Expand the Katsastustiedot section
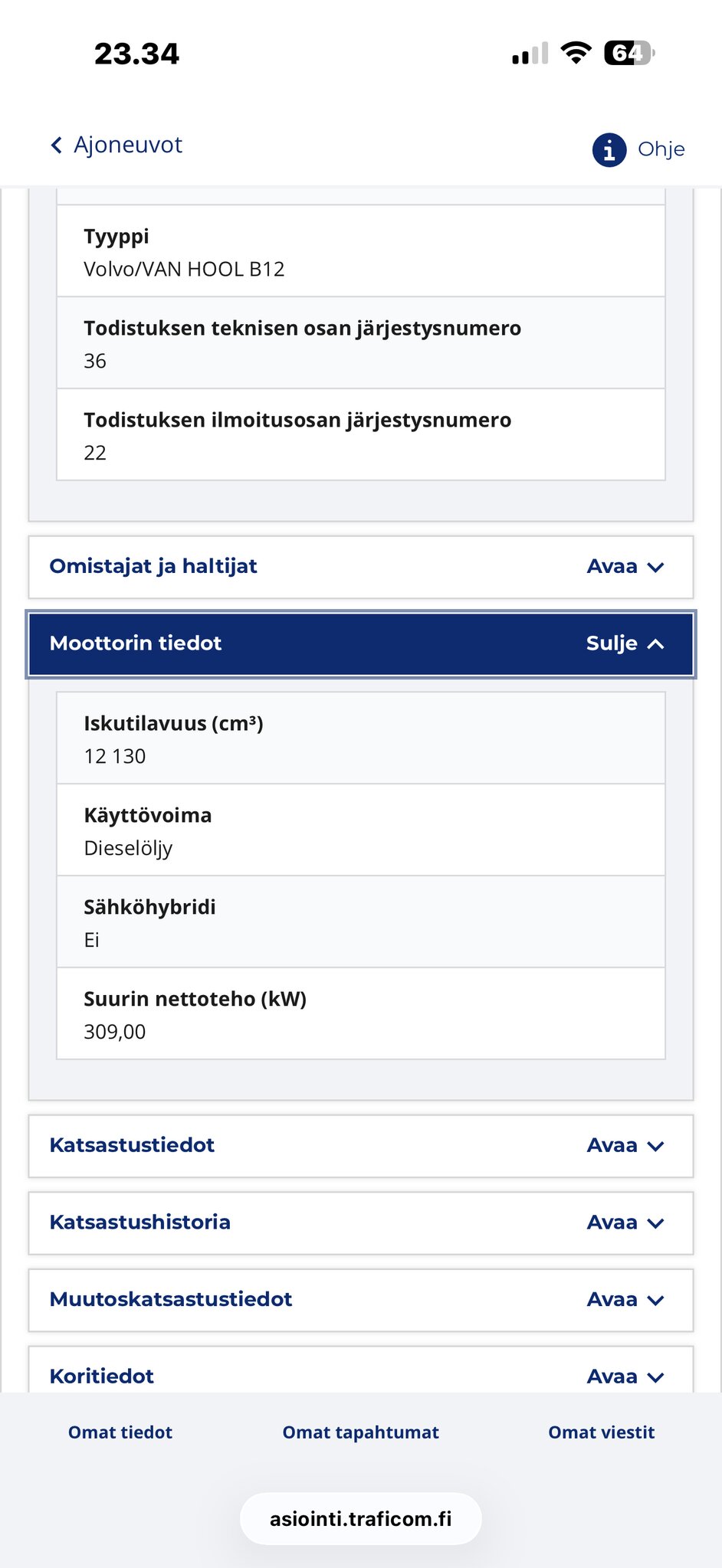722x1568 pixels. tap(360, 1146)
